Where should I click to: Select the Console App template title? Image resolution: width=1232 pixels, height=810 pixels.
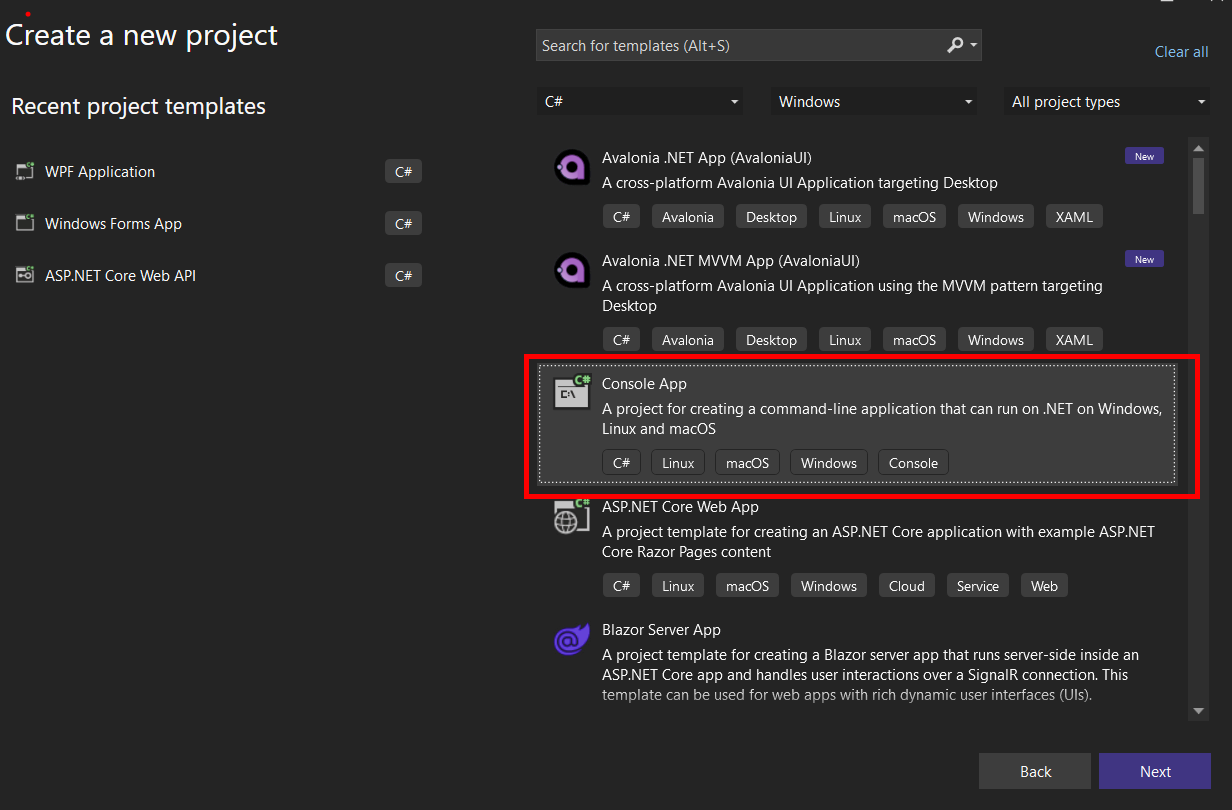pos(644,383)
